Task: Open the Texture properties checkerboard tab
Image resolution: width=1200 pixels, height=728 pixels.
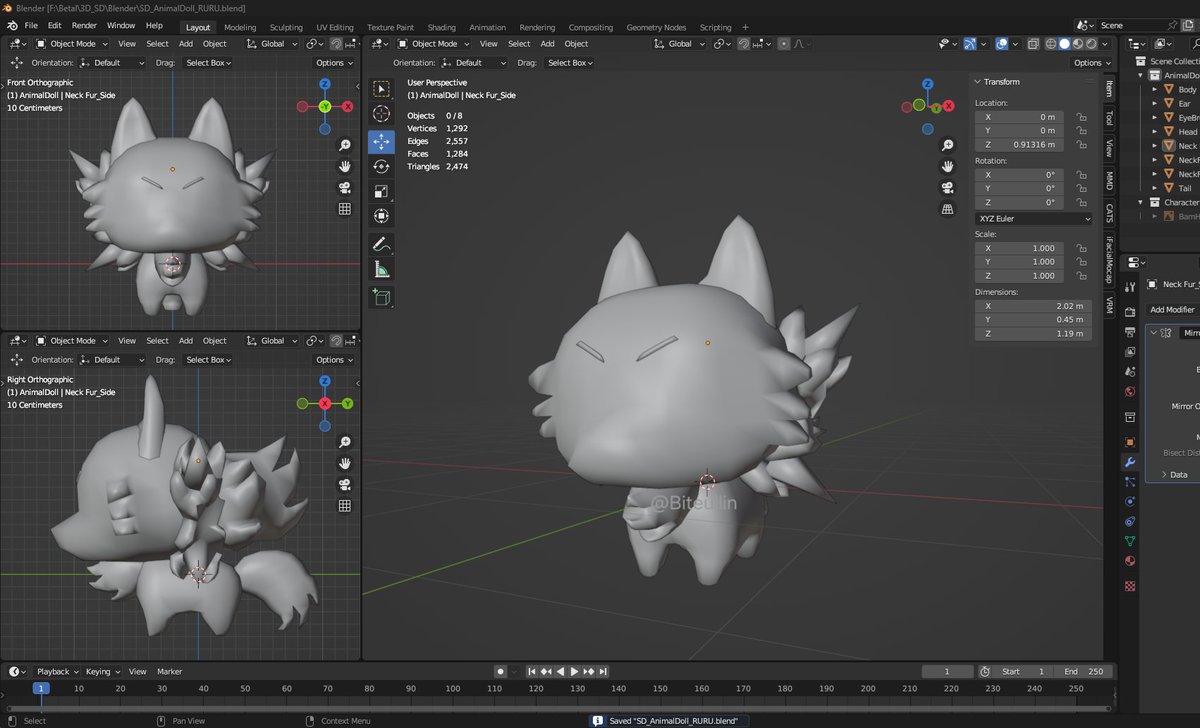Action: pyautogui.click(x=1130, y=586)
